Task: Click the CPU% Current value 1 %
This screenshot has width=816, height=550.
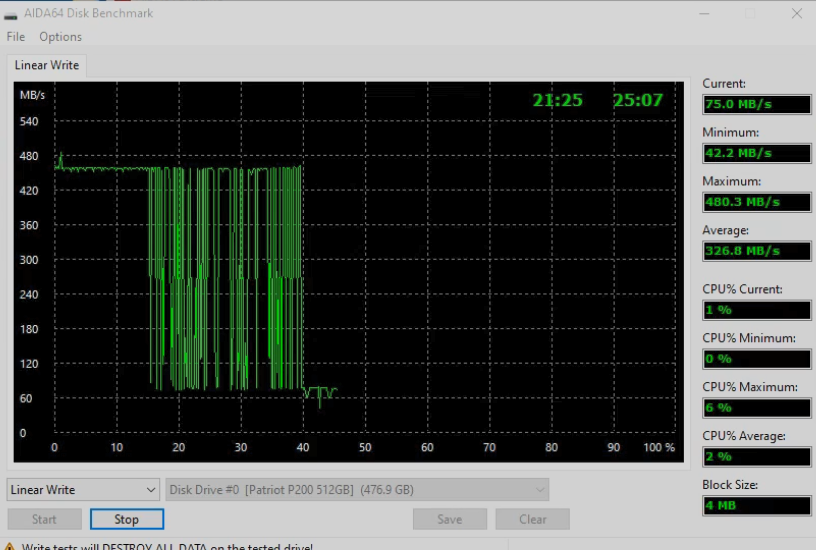Action: 757,310
